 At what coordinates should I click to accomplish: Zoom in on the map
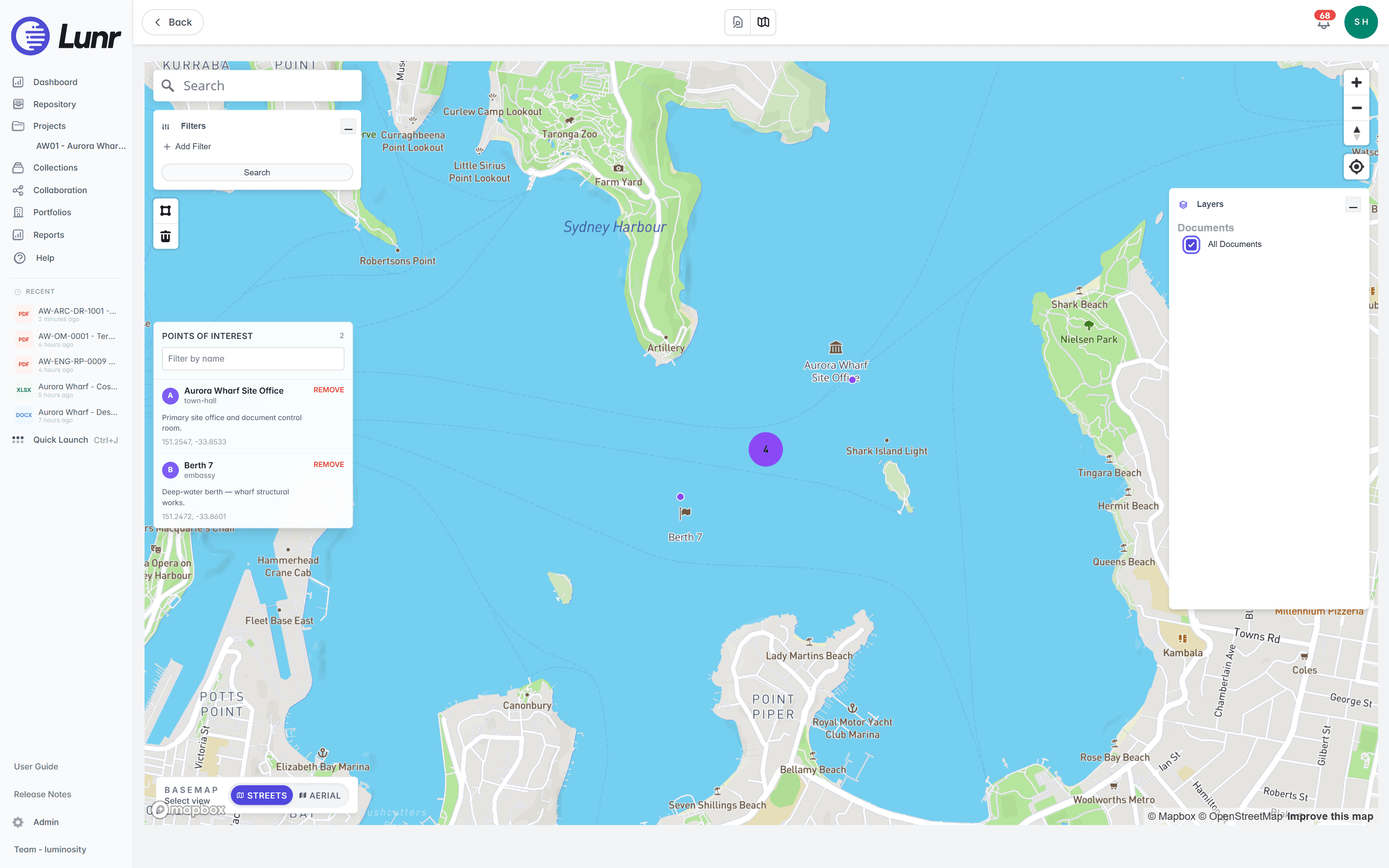pyautogui.click(x=1356, y=82)
